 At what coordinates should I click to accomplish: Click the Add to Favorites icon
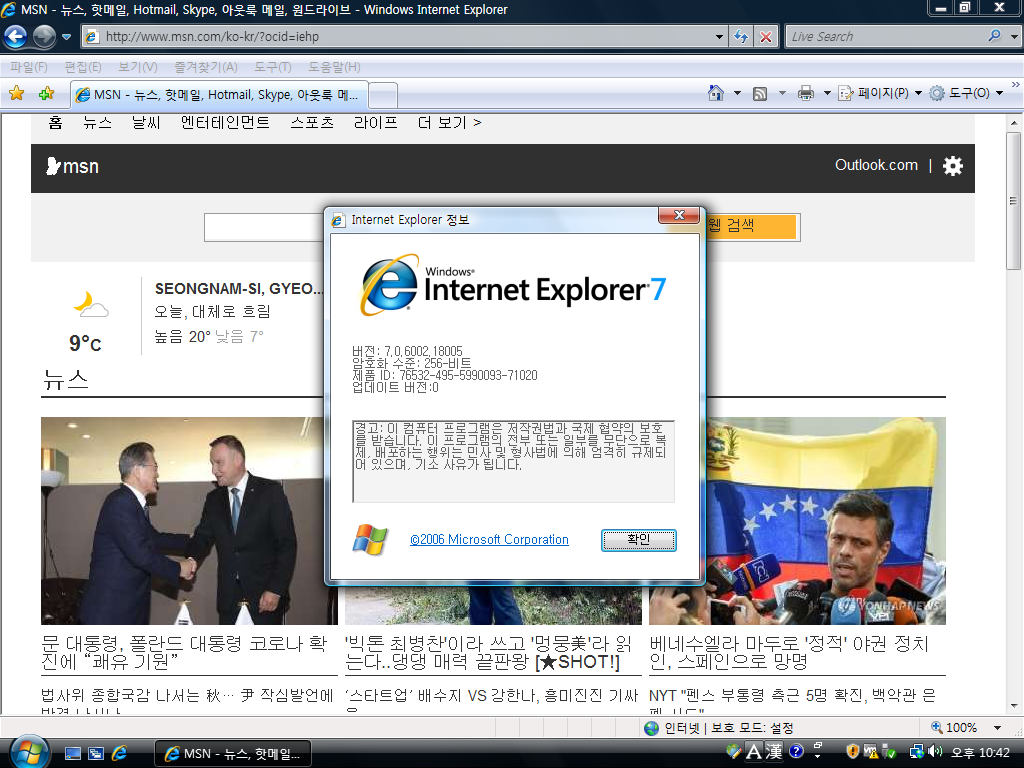click(x=46, y=93)
